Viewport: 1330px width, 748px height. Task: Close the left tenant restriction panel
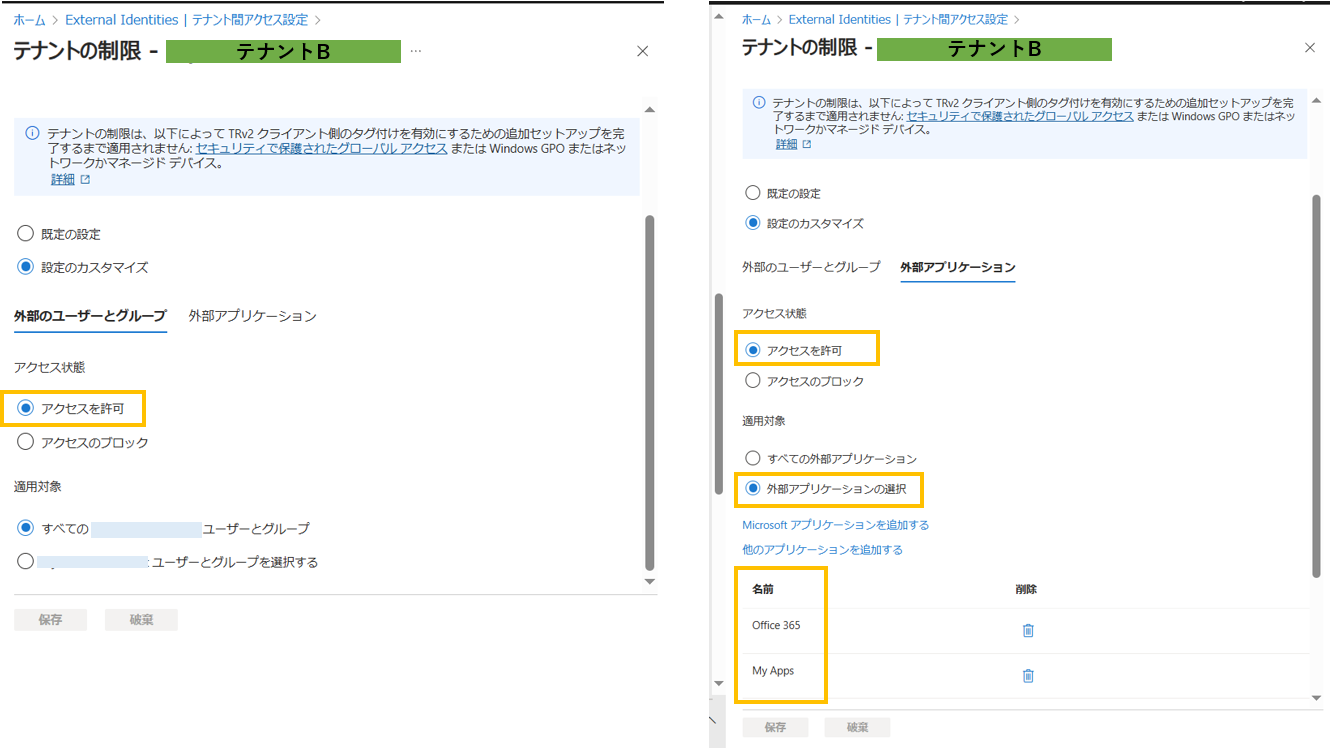[x=643, y=51]
